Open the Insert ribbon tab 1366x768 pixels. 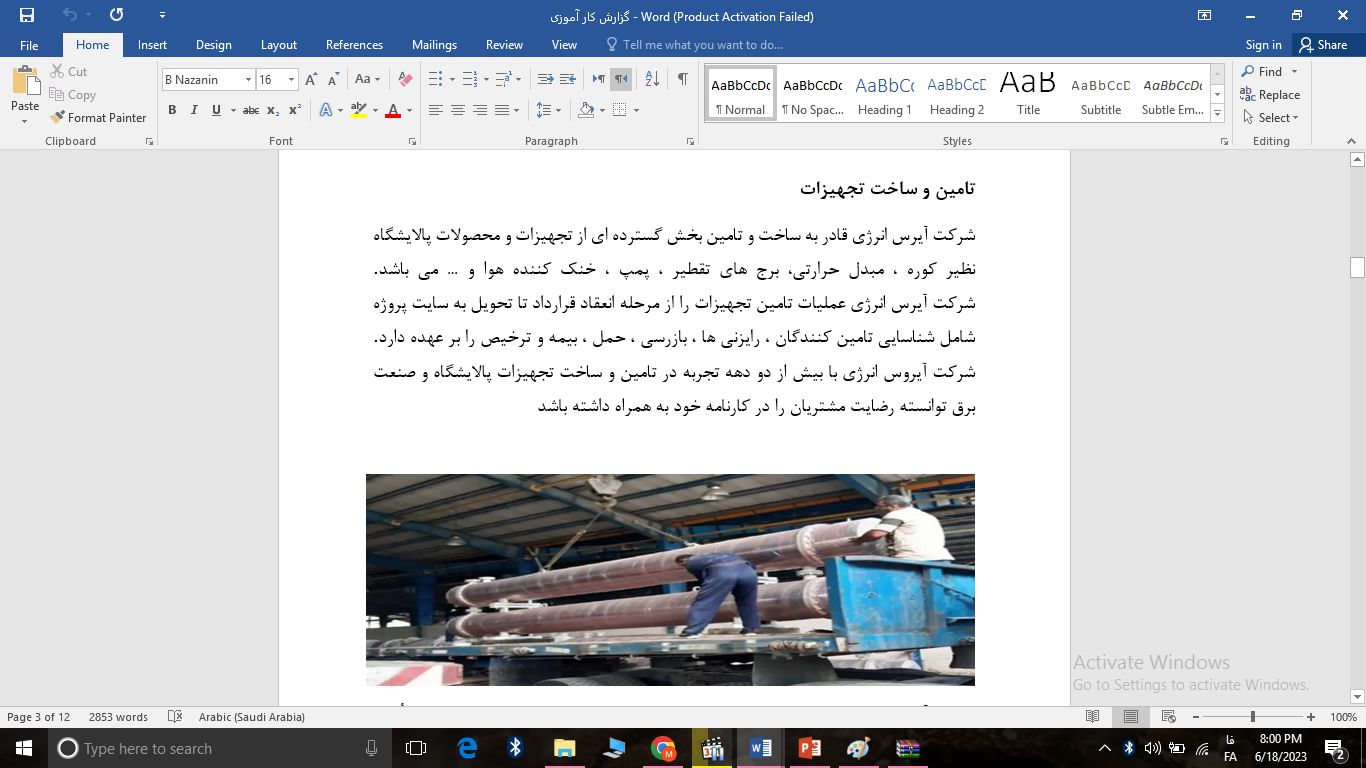[x=152, y=45]
